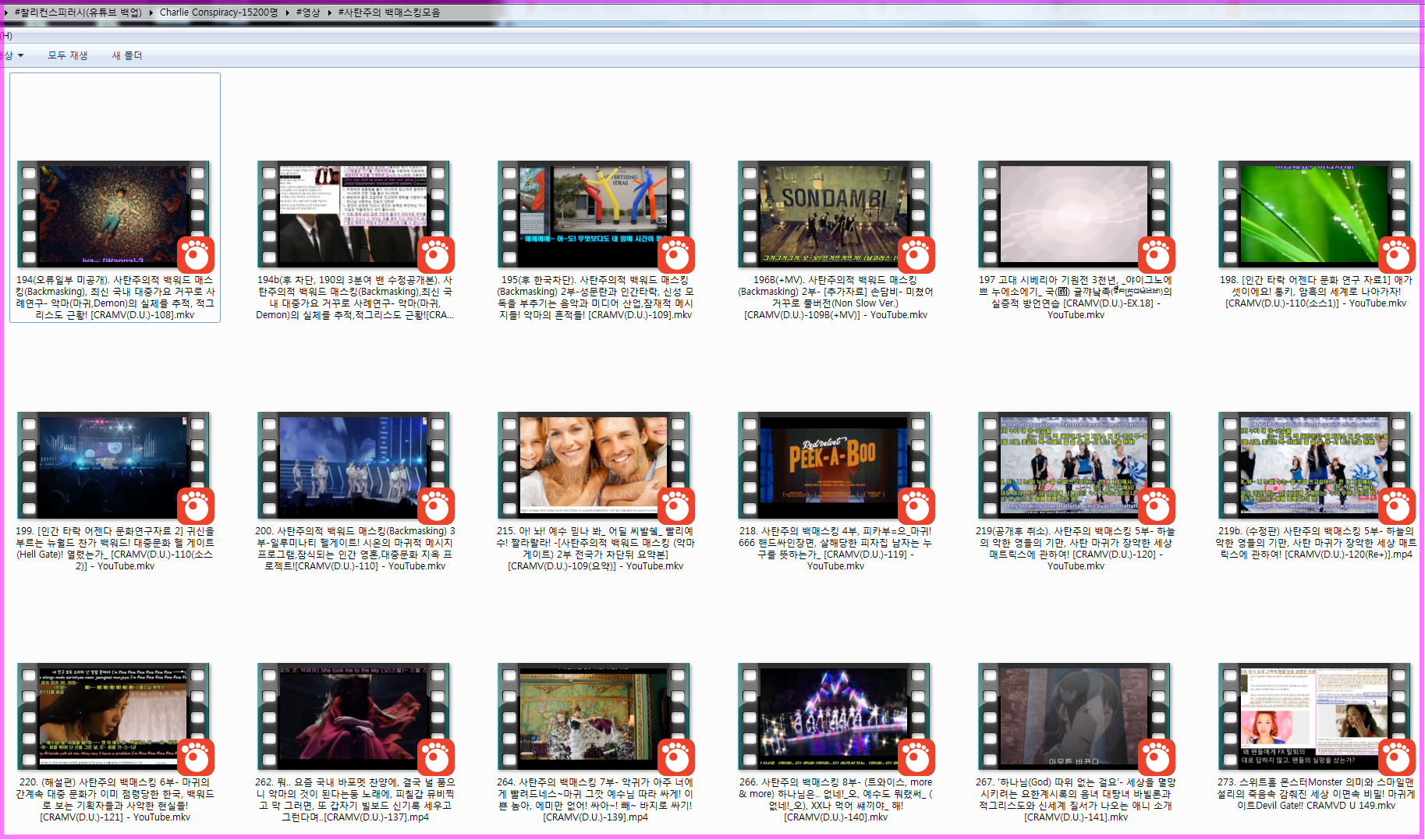1425x840 pixels.
Task: Select filename text starting with 200. 사탄주의적
Action: click(x=355, y=548)
